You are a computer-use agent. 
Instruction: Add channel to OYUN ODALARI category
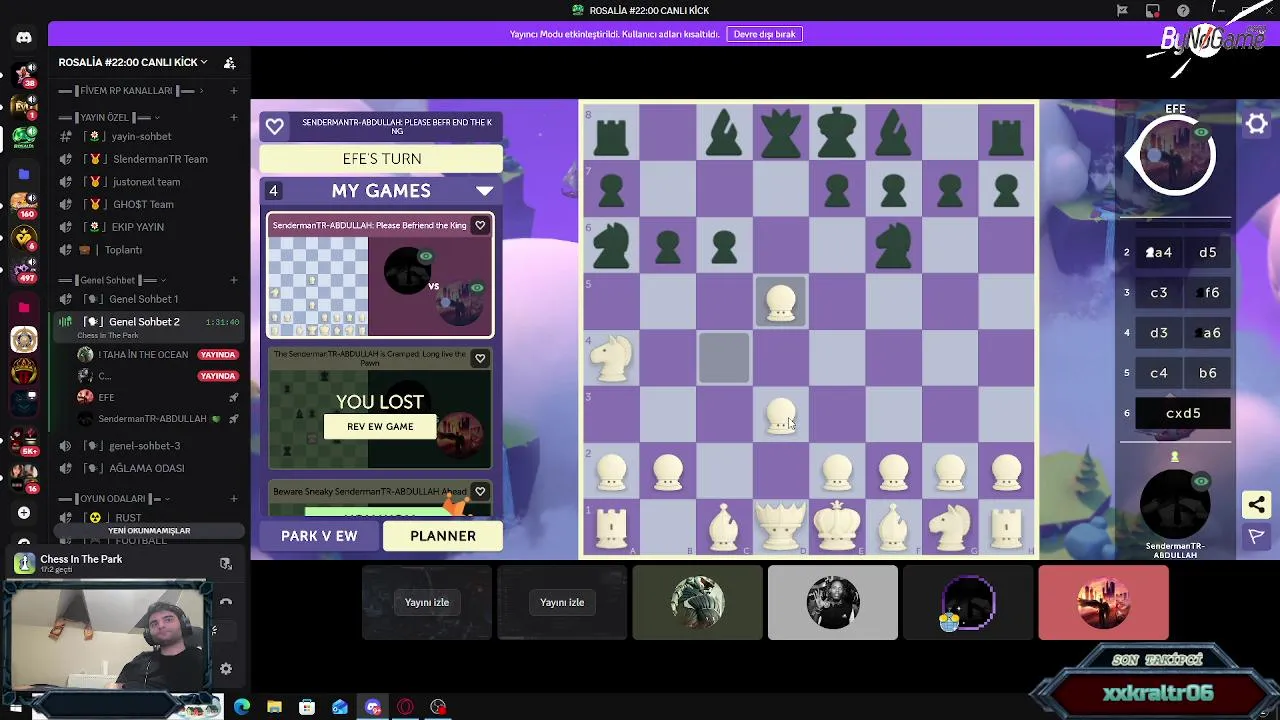pos(234,498)
